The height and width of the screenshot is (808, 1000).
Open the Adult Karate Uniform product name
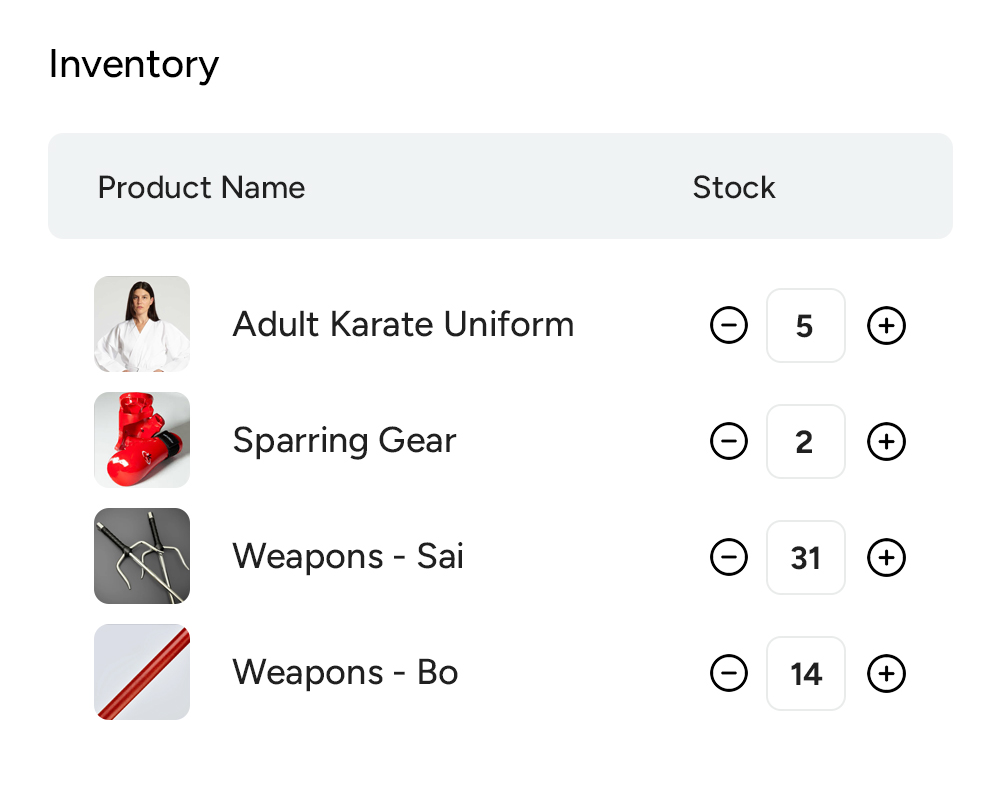(x=403, y=324)
